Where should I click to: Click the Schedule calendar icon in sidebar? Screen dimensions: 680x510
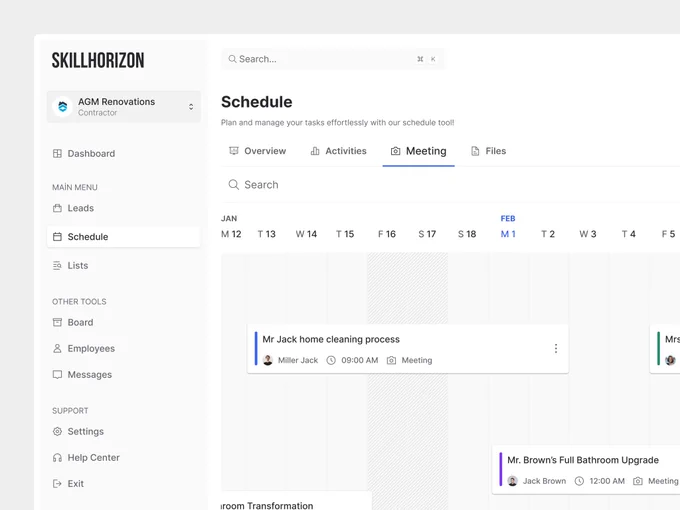click(x=57, y=237)
